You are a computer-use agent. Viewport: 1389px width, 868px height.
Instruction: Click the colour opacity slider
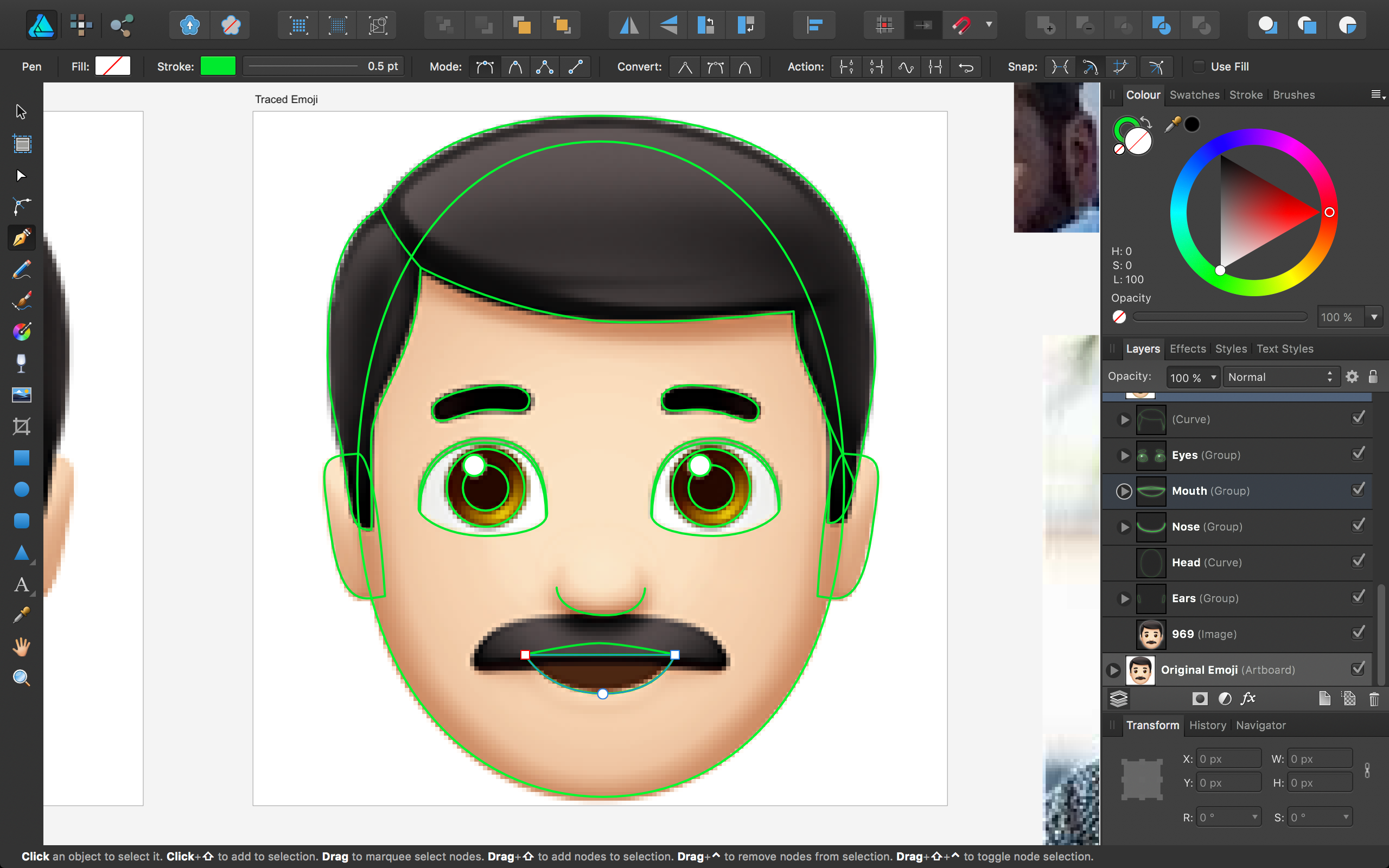pyautogui.click(x=1220, y=317)
